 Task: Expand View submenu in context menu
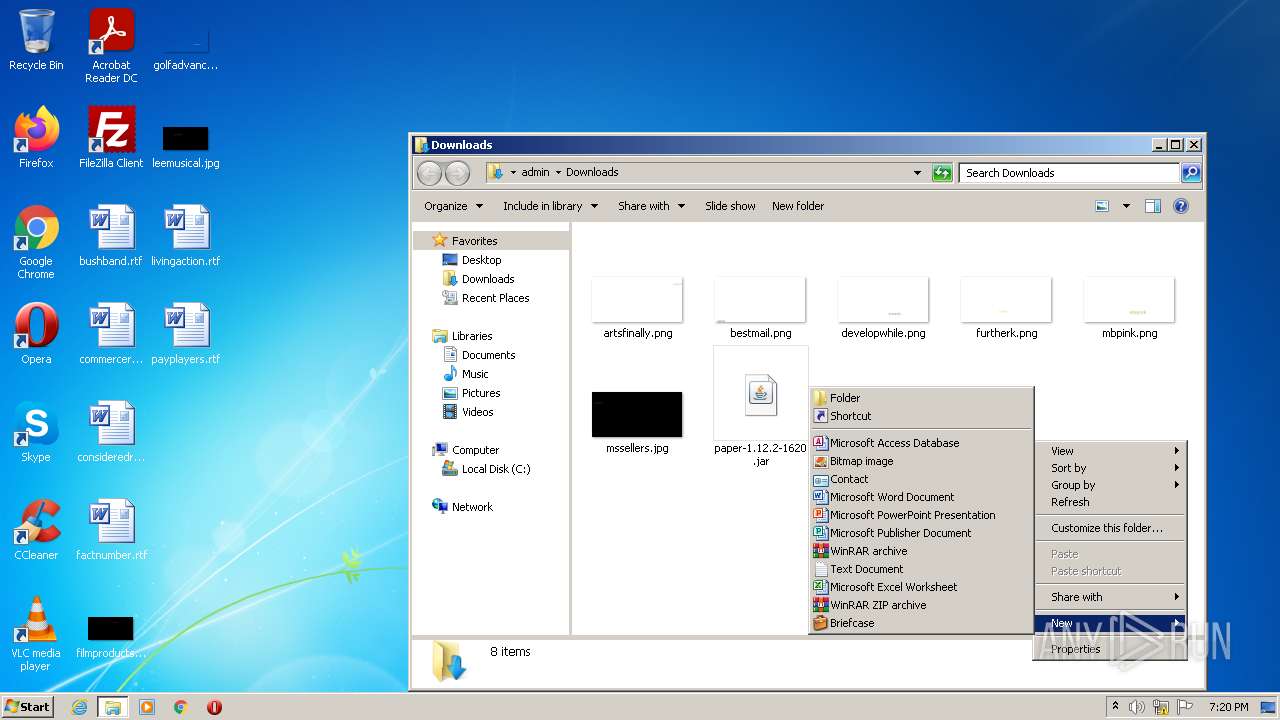tap(1110, 451)
